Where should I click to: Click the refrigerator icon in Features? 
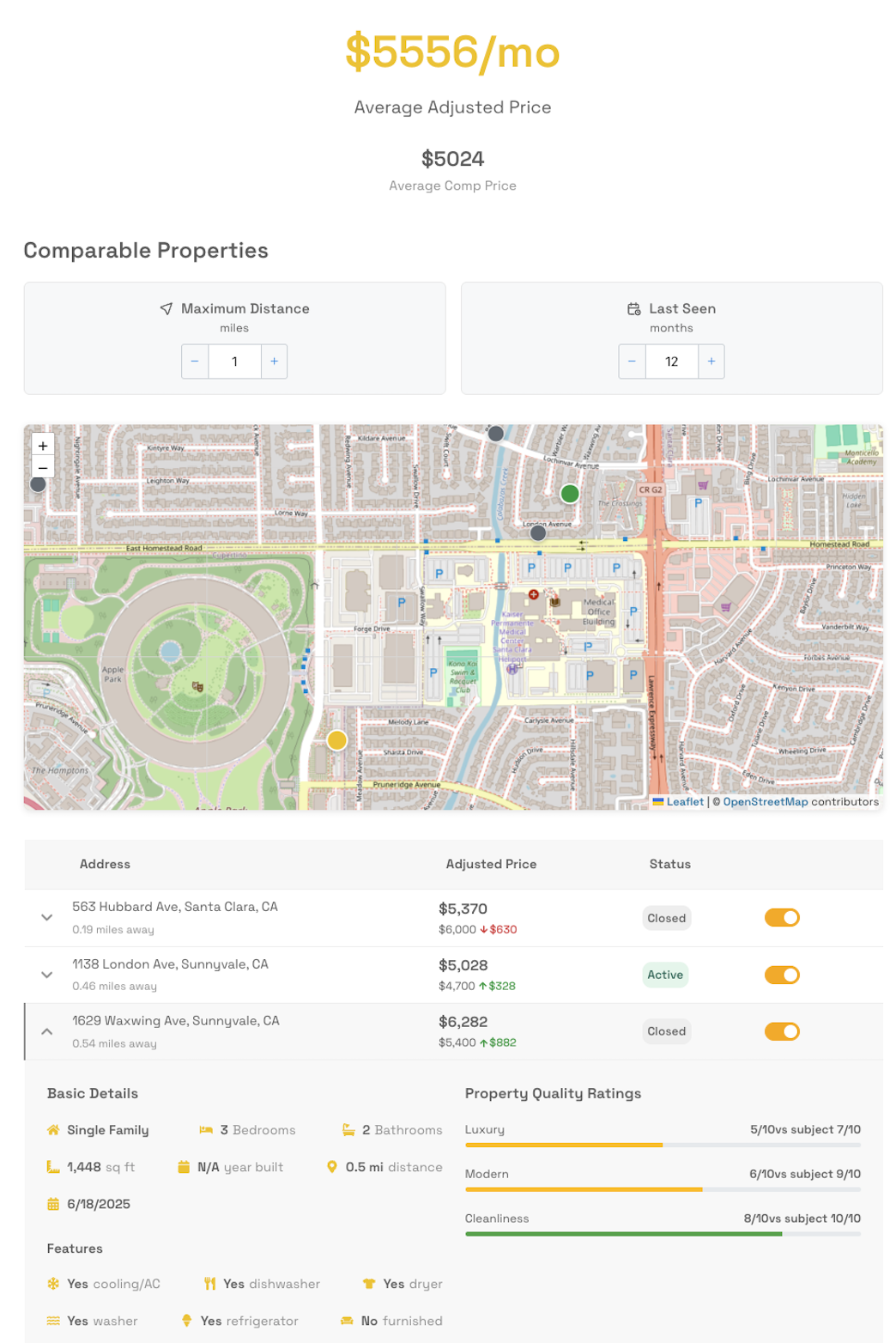click(188, 1321)
